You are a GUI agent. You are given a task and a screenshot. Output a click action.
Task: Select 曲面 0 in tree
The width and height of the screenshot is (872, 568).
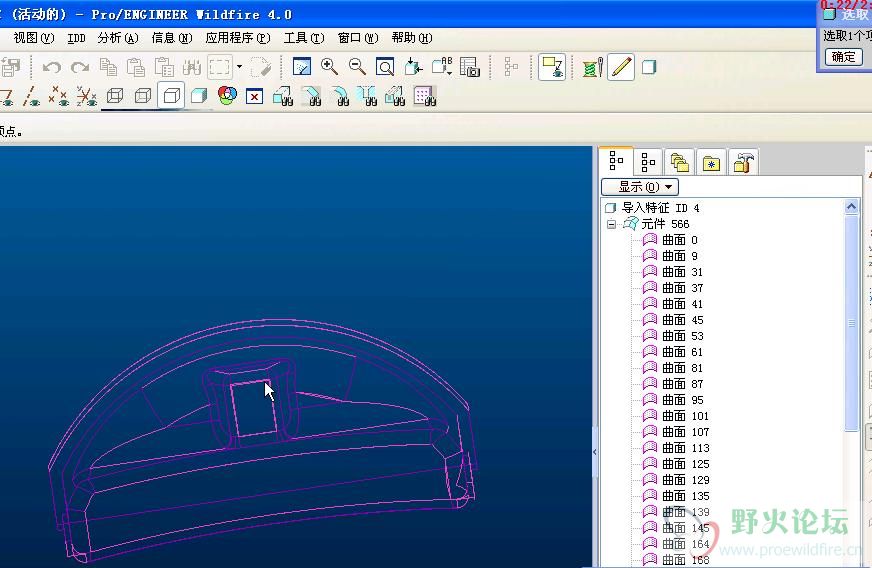pos(670,240)
